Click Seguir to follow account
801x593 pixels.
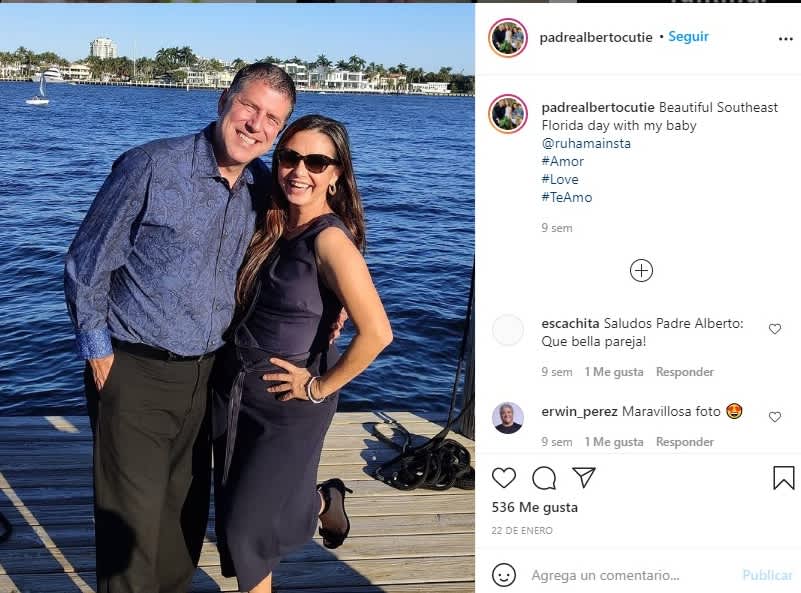(x=688, y=37)
